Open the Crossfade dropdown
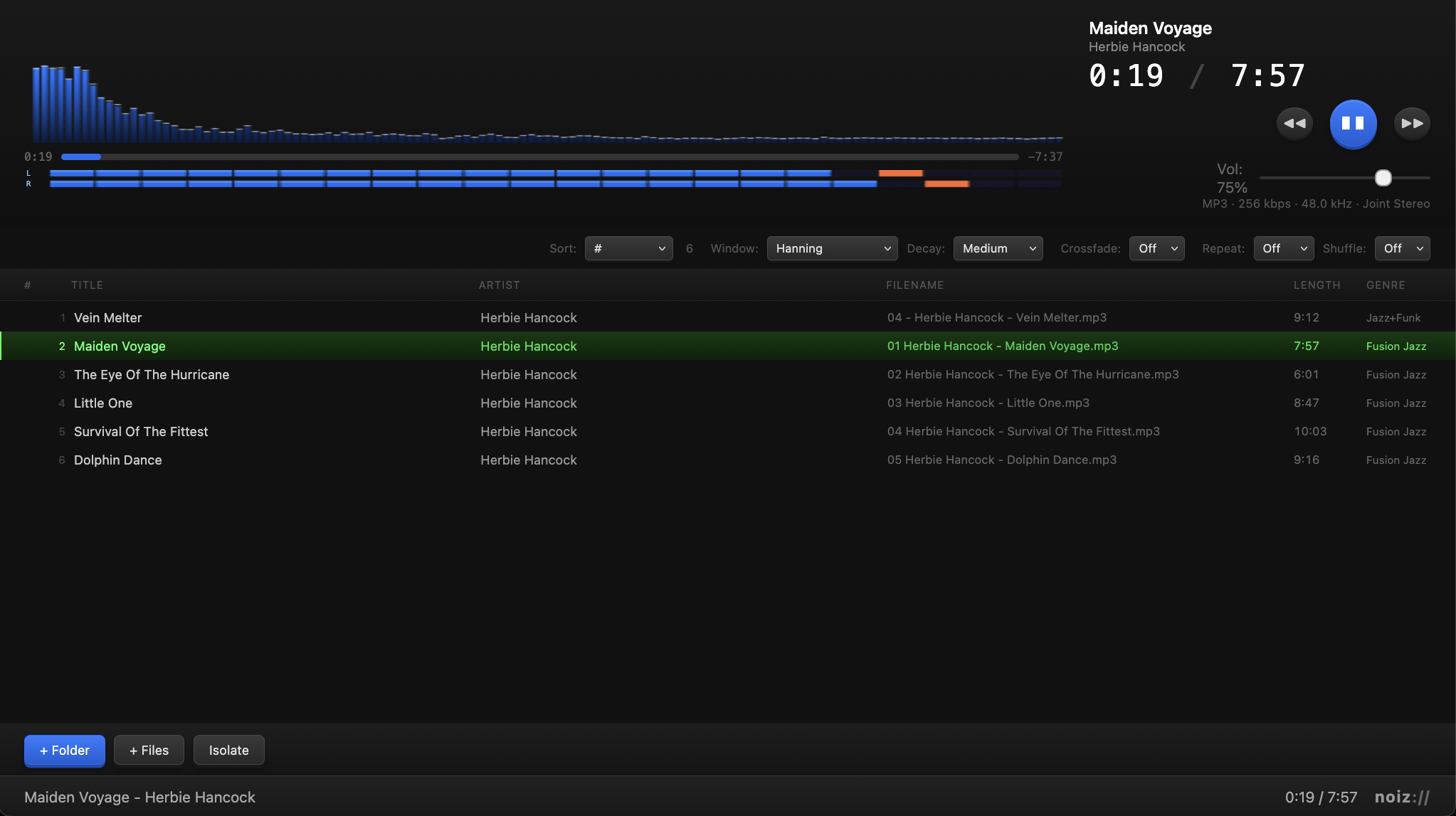 (x=1156, y=248)
